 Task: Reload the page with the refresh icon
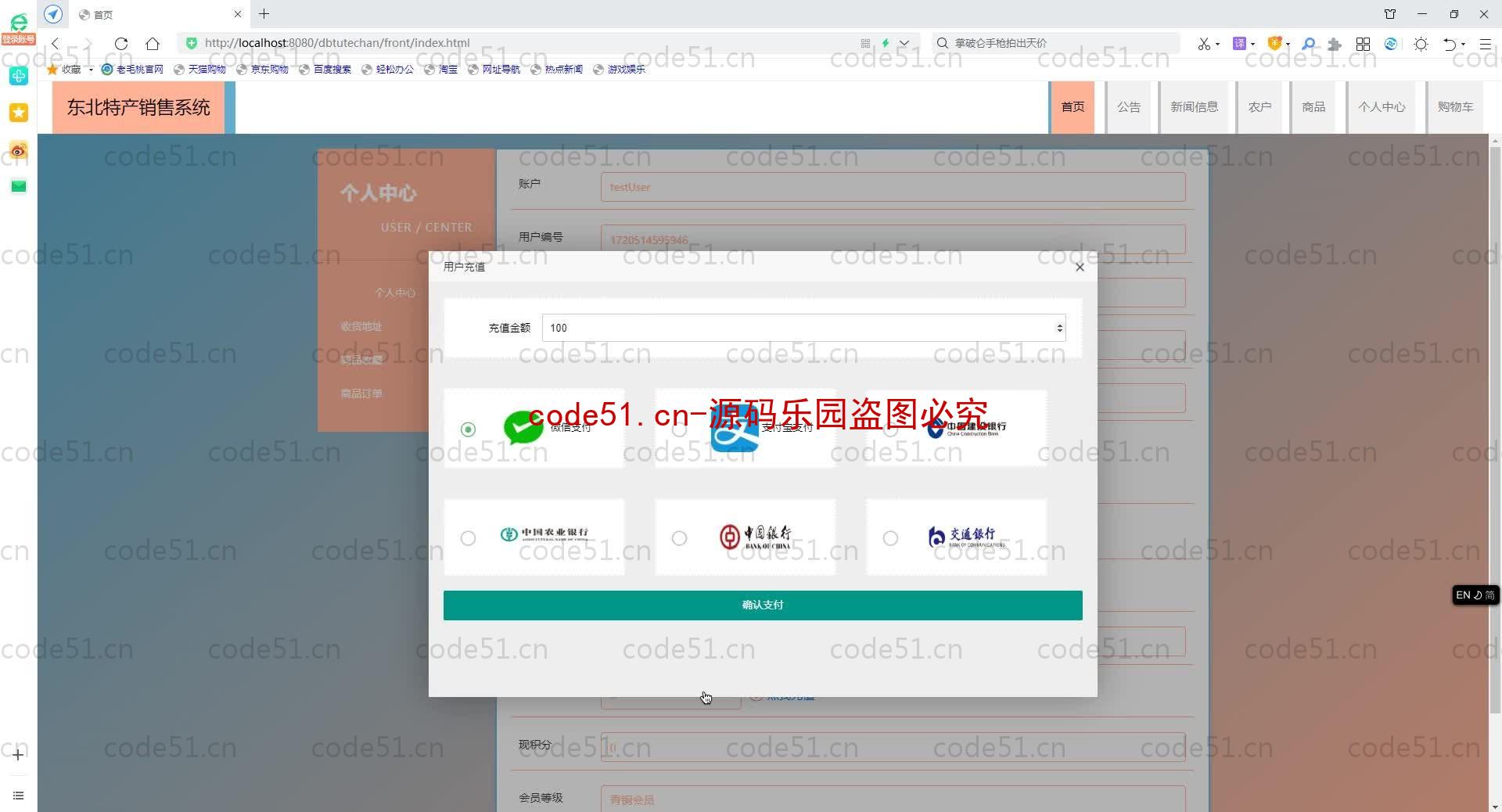pyautogui.click(x=120, y=43)
